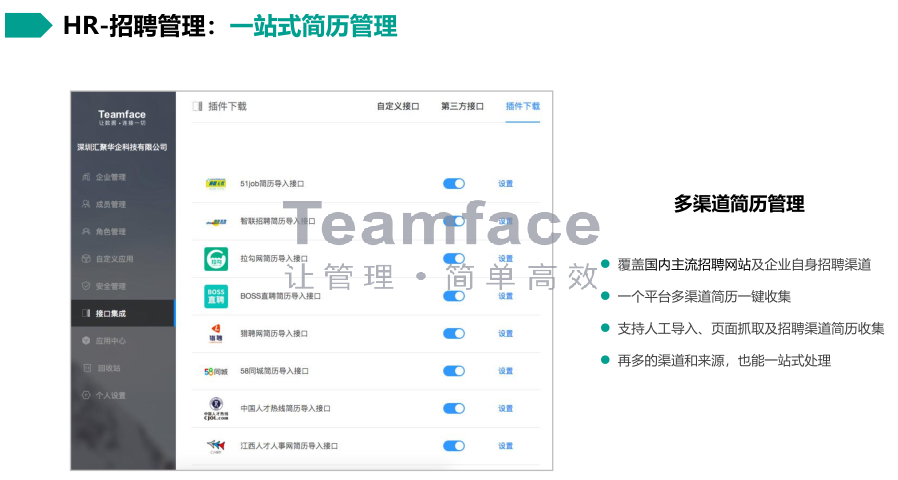Open 企业管理 in the sidebar menu
The height and width of the screenshot is (480, 898).
click(111, 177)
